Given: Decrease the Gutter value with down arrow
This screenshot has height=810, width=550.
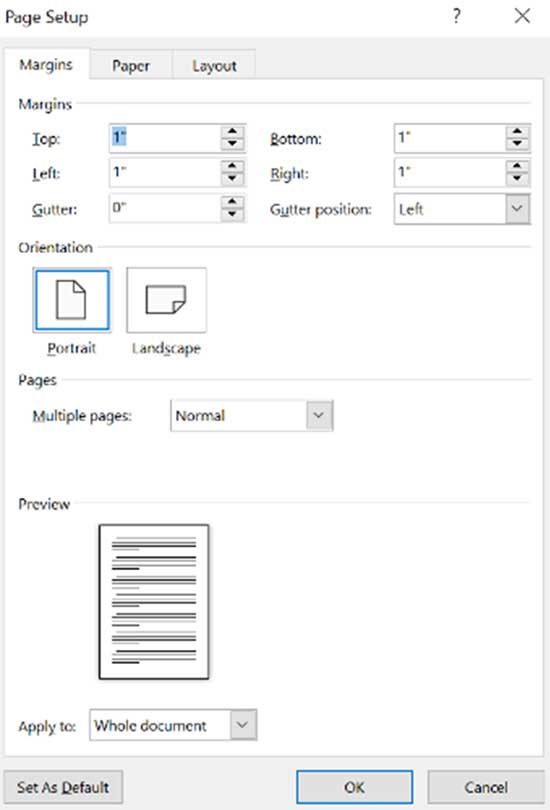Looking at the screenshot, I should (x=232, y=214).
